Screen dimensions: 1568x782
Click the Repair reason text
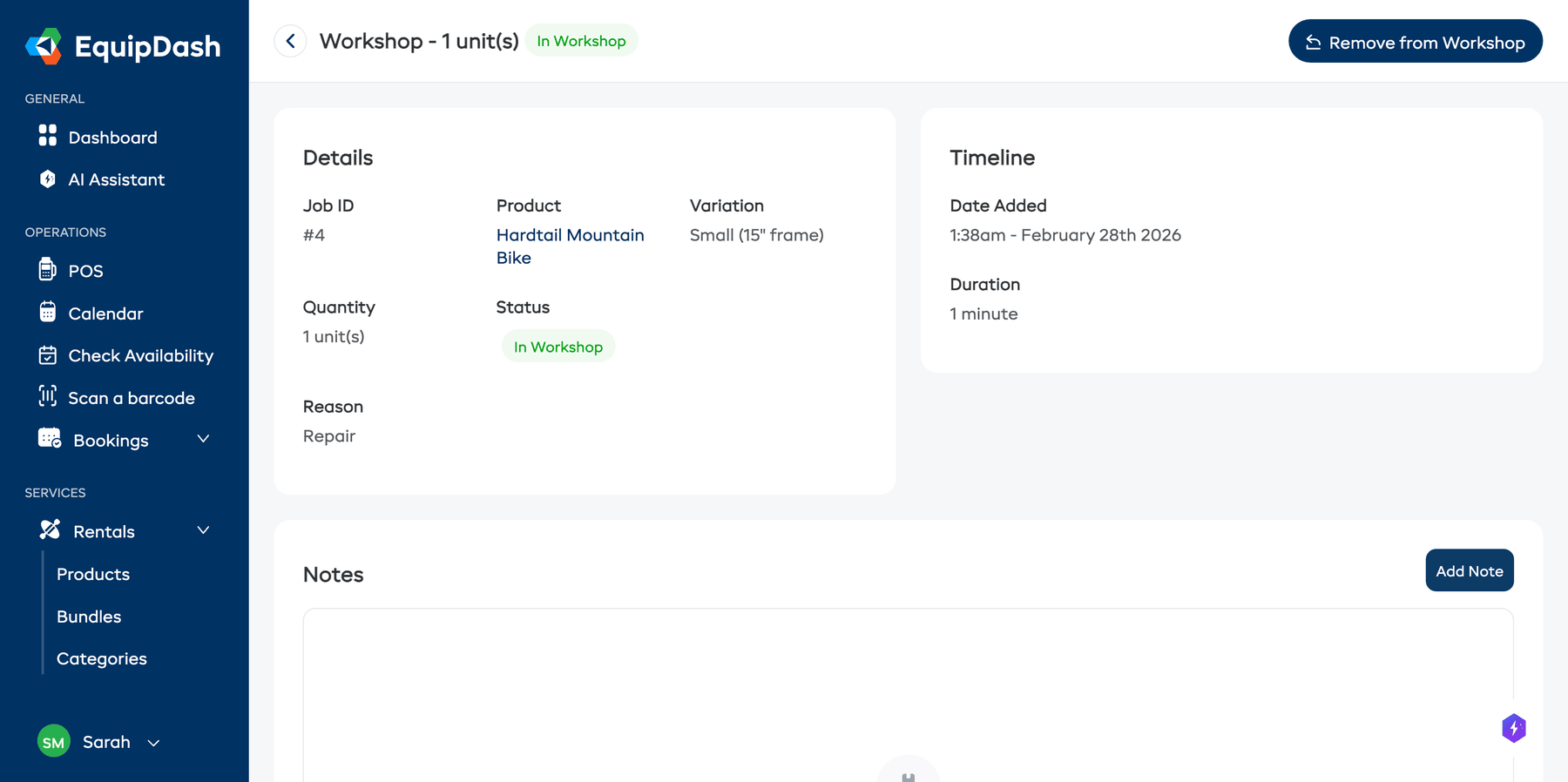coord(329,436)
